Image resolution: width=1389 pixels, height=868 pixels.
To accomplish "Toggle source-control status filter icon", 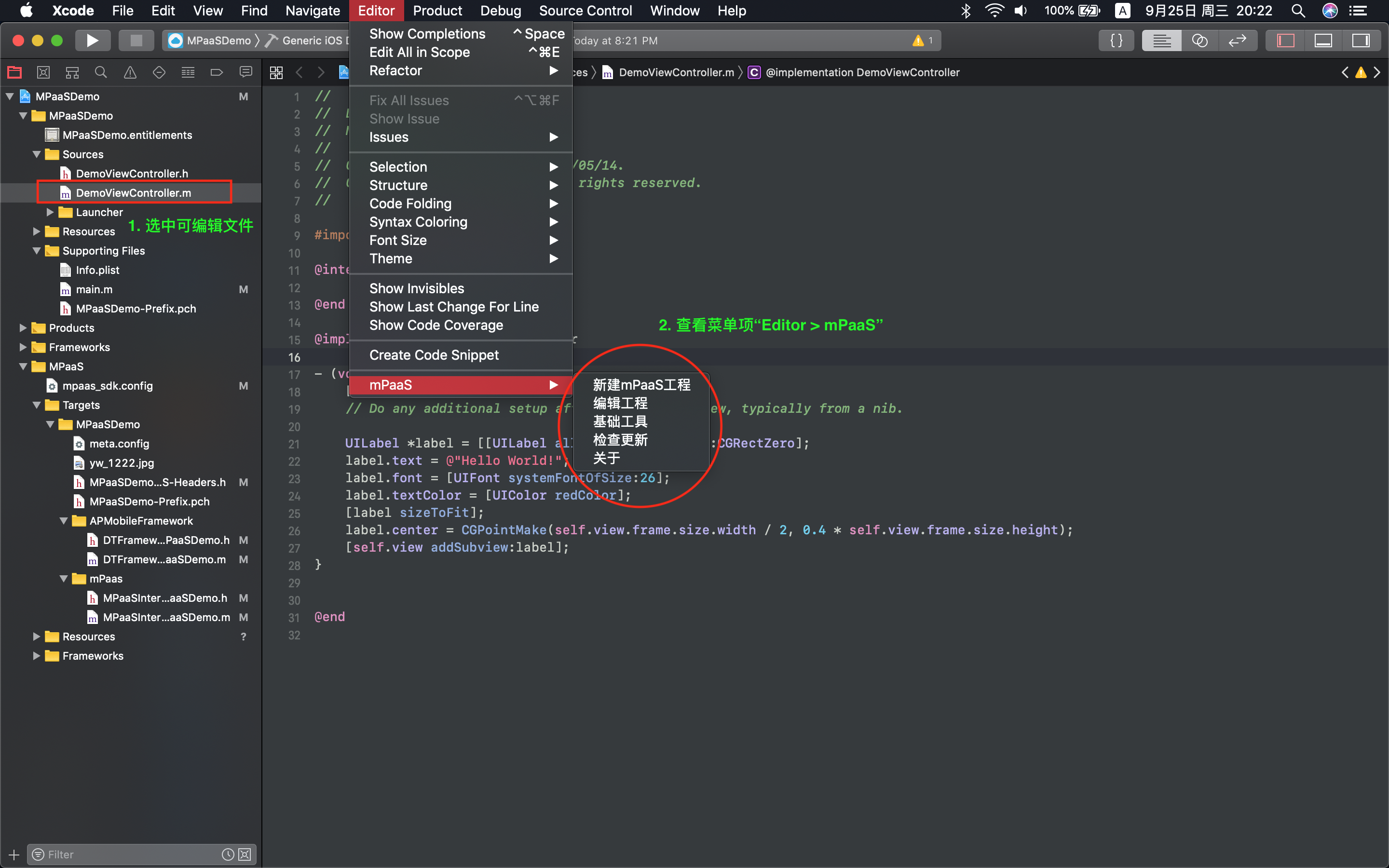I will pyautogui.click(x=245, y=854).
